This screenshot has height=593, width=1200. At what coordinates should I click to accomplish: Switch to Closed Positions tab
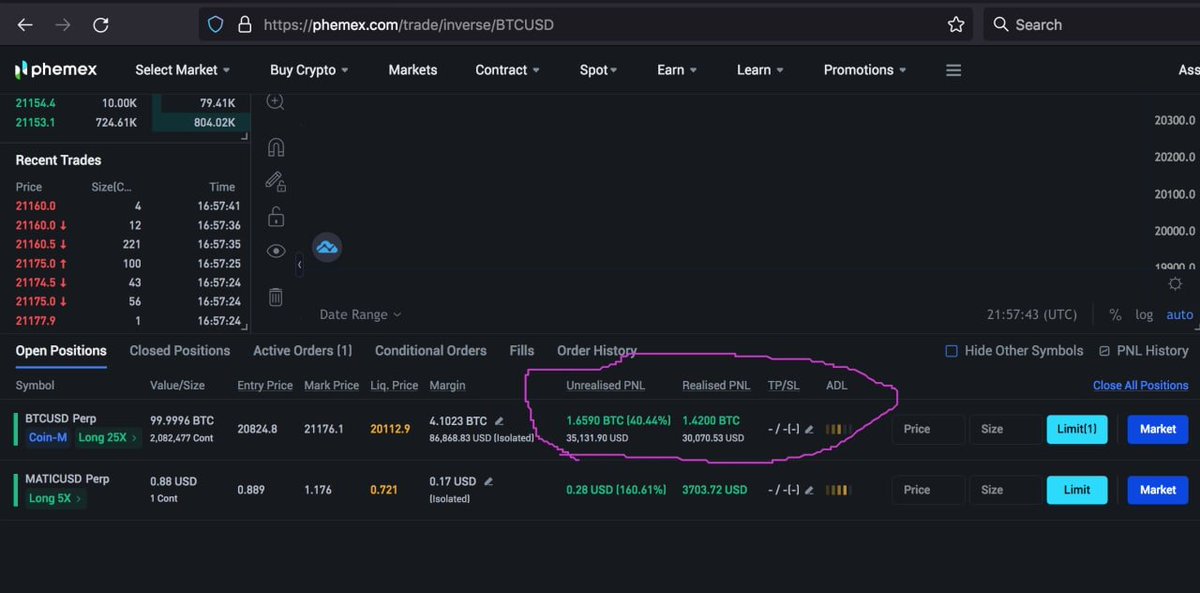(180, 351)
